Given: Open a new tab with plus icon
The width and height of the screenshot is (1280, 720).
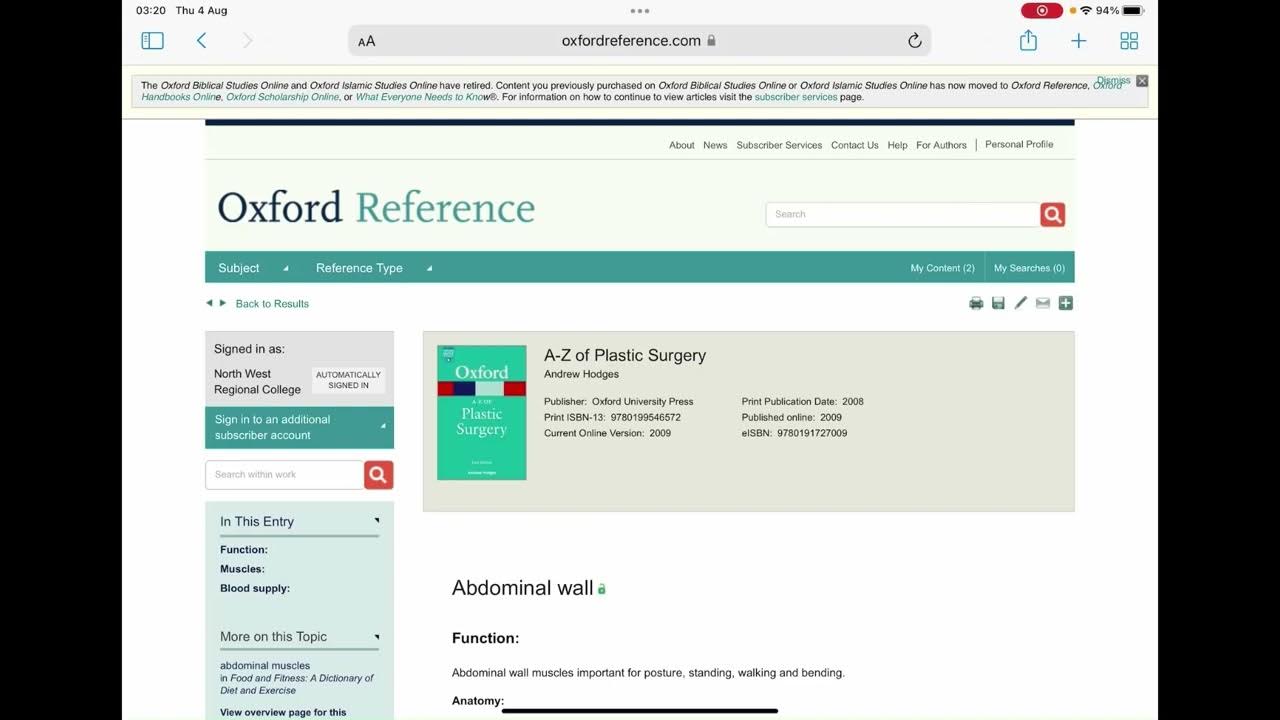Looking at the screenshot, I should [x=1079, y=41].
